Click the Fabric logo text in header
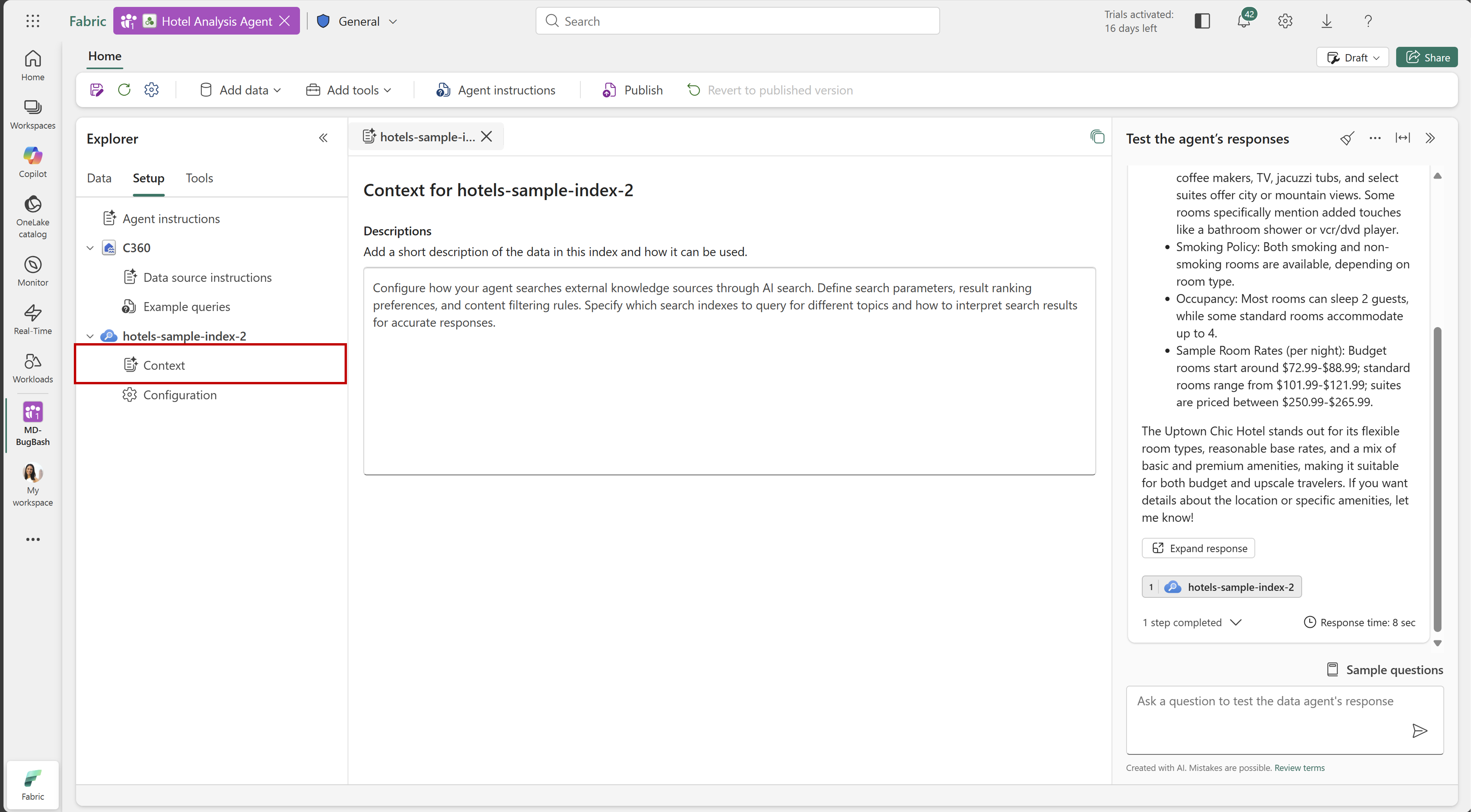Image resolution: width=1471 pixels, height=812 pixels. click(87, 21)
